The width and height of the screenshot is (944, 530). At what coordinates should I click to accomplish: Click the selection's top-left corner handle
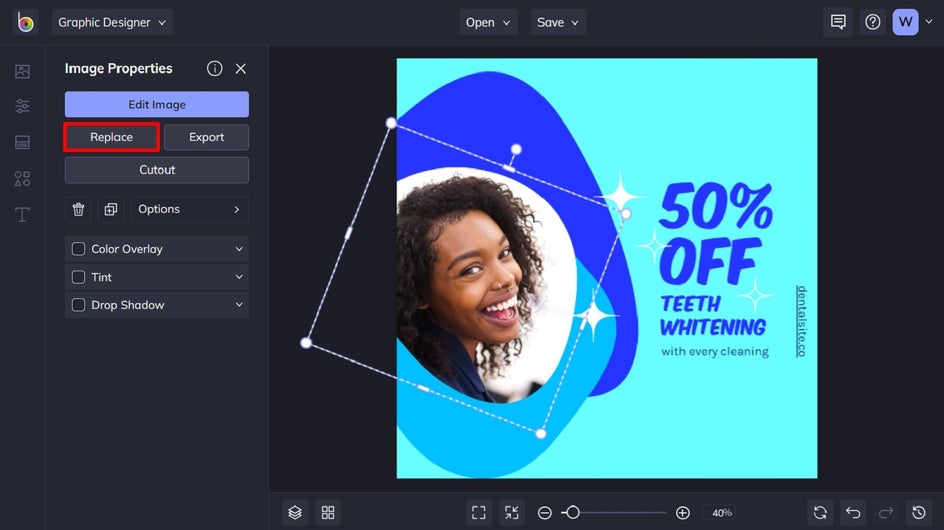(x=391, y=123)
